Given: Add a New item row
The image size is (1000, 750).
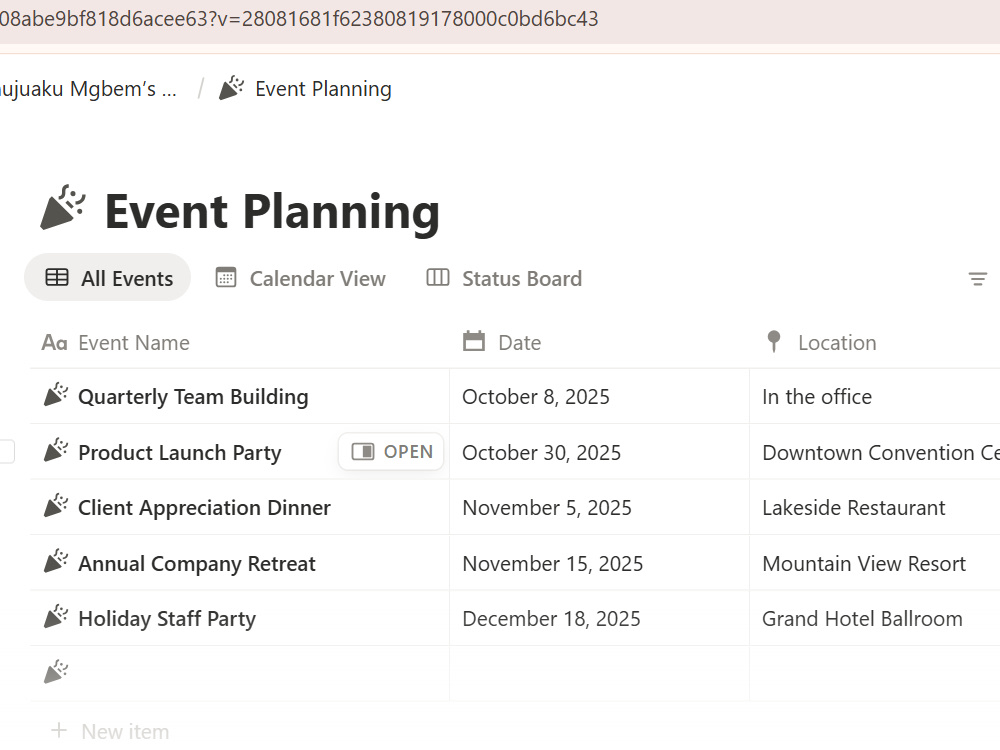Looking at the screenshot, I should pos(110,731).
